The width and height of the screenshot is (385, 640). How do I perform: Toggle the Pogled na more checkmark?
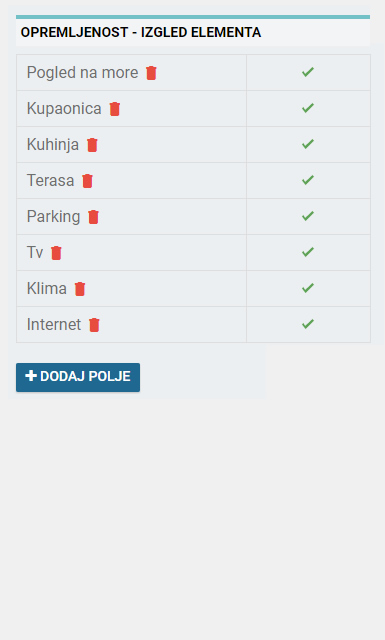coord(308,72)
